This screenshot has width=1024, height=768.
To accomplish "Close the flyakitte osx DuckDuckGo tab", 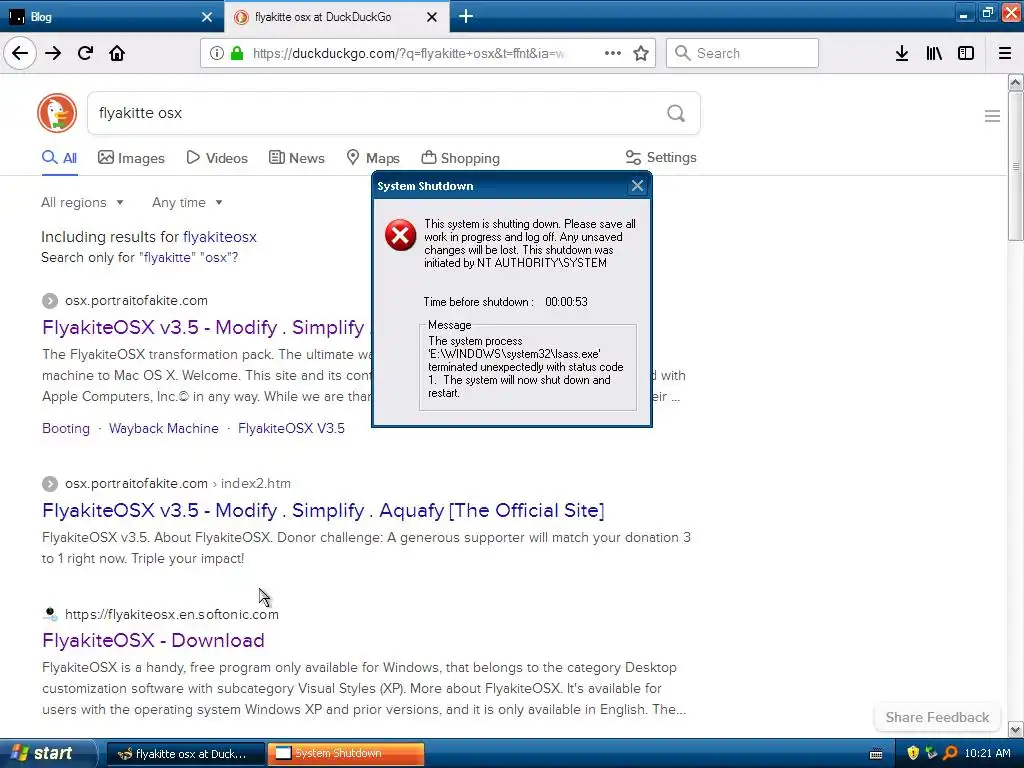I will coord(432,17).
